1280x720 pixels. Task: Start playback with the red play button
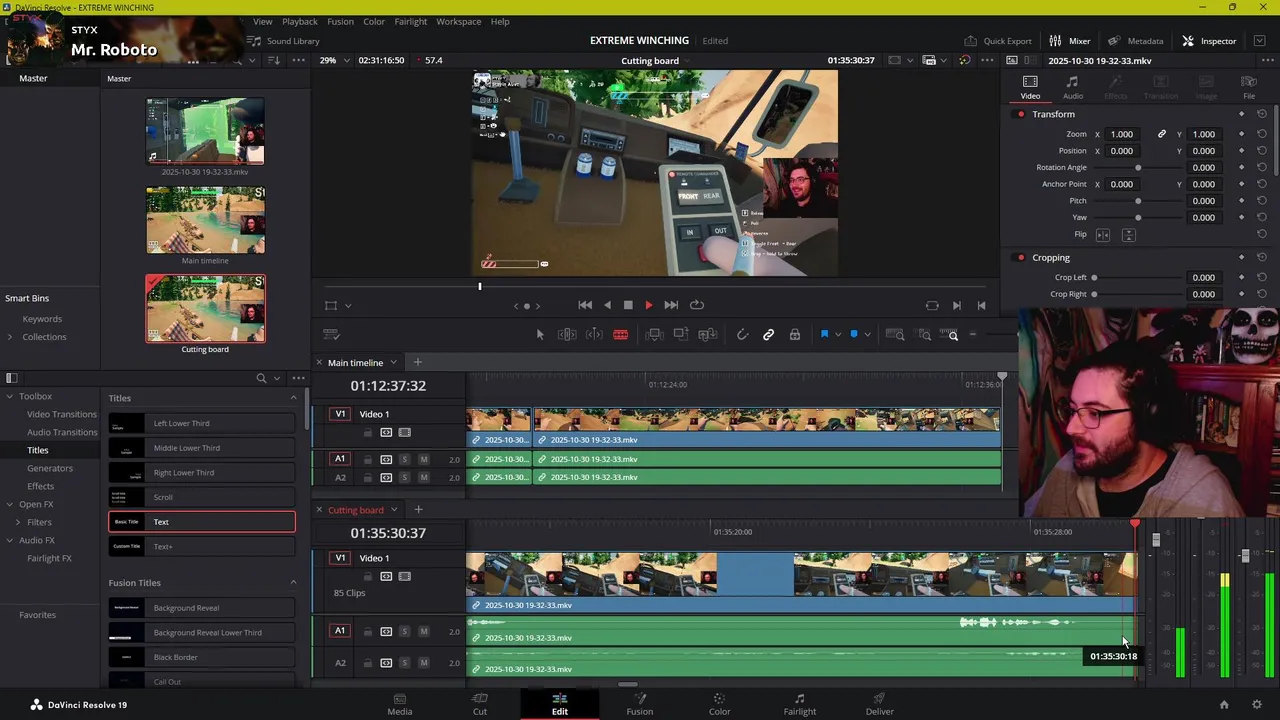648,305
